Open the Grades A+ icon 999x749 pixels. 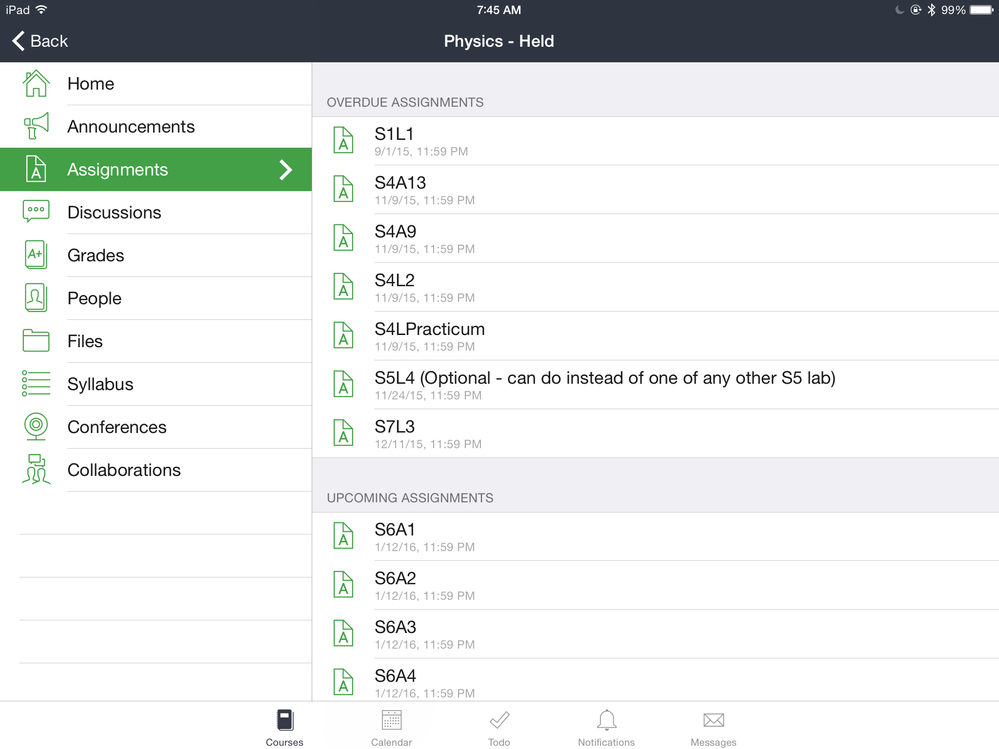[36, 255]
